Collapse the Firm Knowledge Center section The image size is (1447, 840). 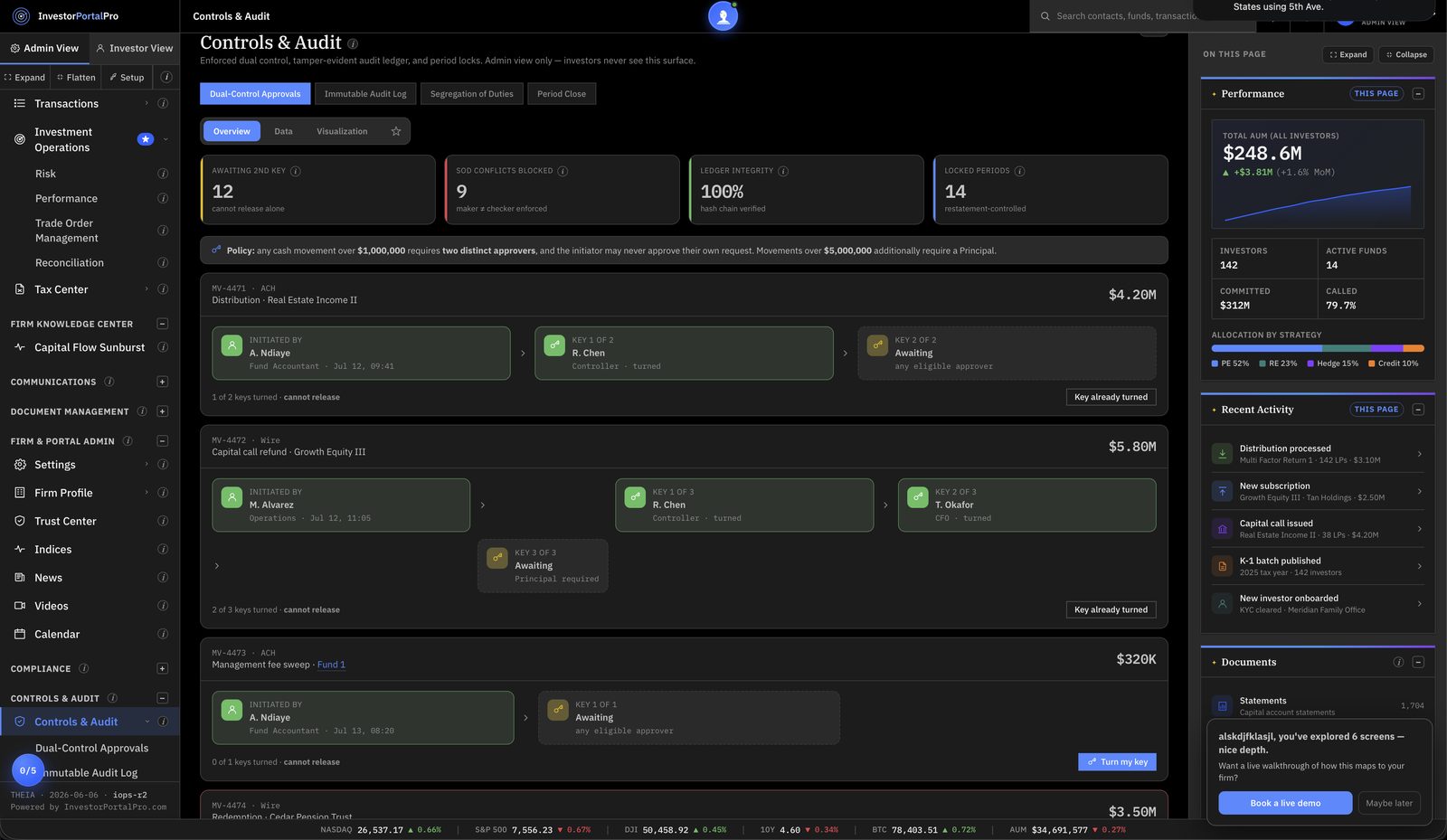pos(163,324)
